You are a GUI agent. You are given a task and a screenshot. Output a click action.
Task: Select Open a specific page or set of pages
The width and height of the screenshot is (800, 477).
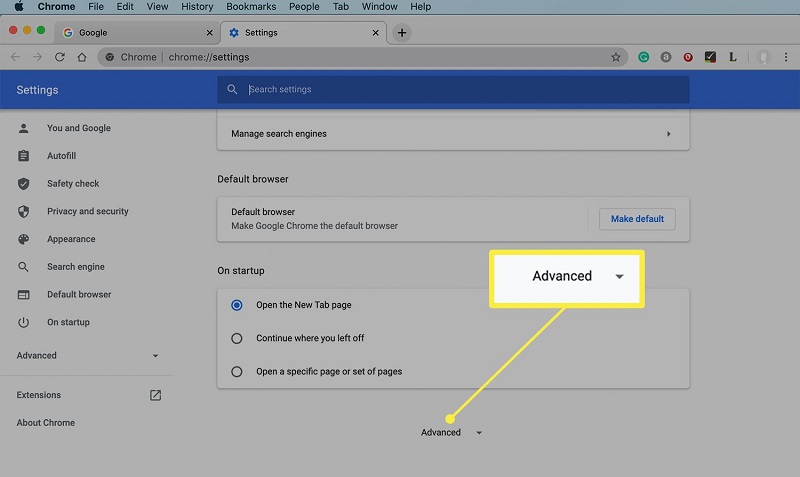pyautogui.click(x=237, y=371)
